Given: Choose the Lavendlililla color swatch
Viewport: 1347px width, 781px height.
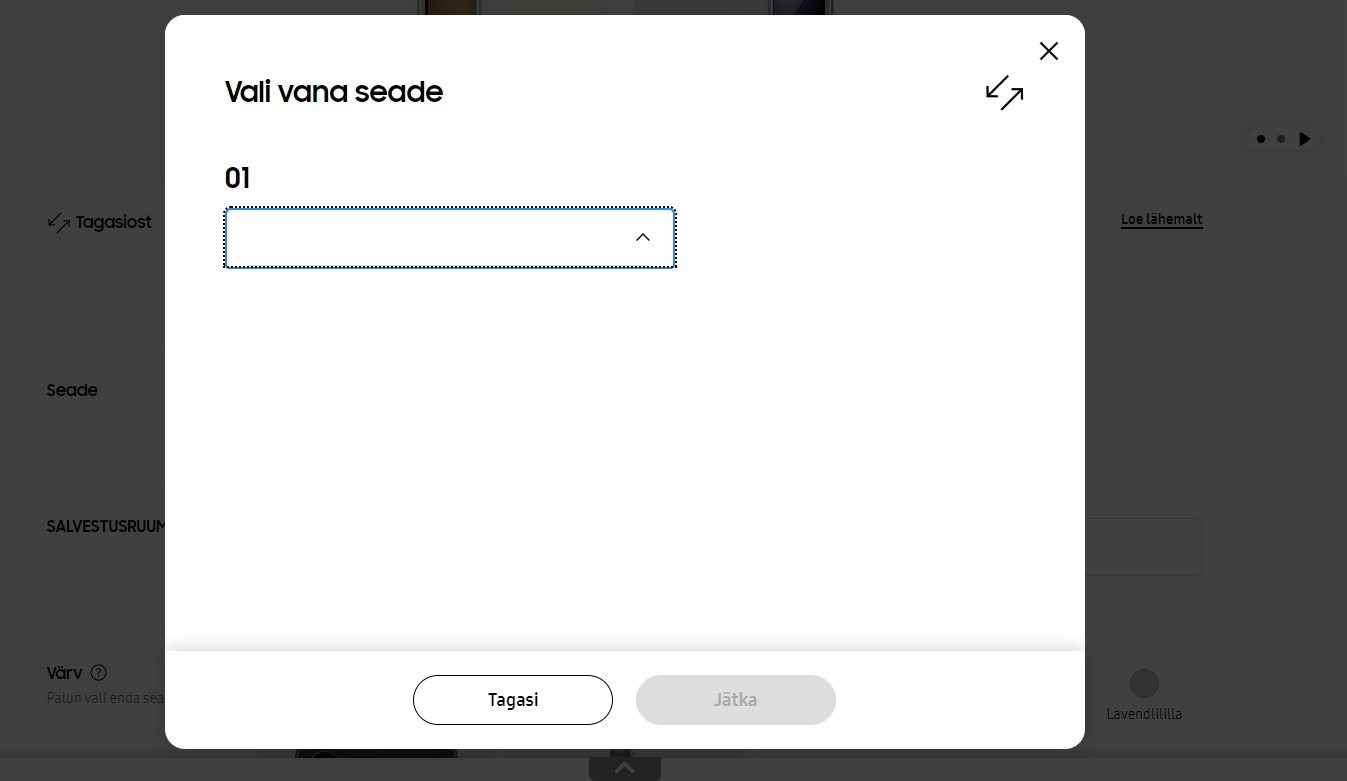Looking at the screenshot, I should pyautogui.click(x=1144, y=684).
